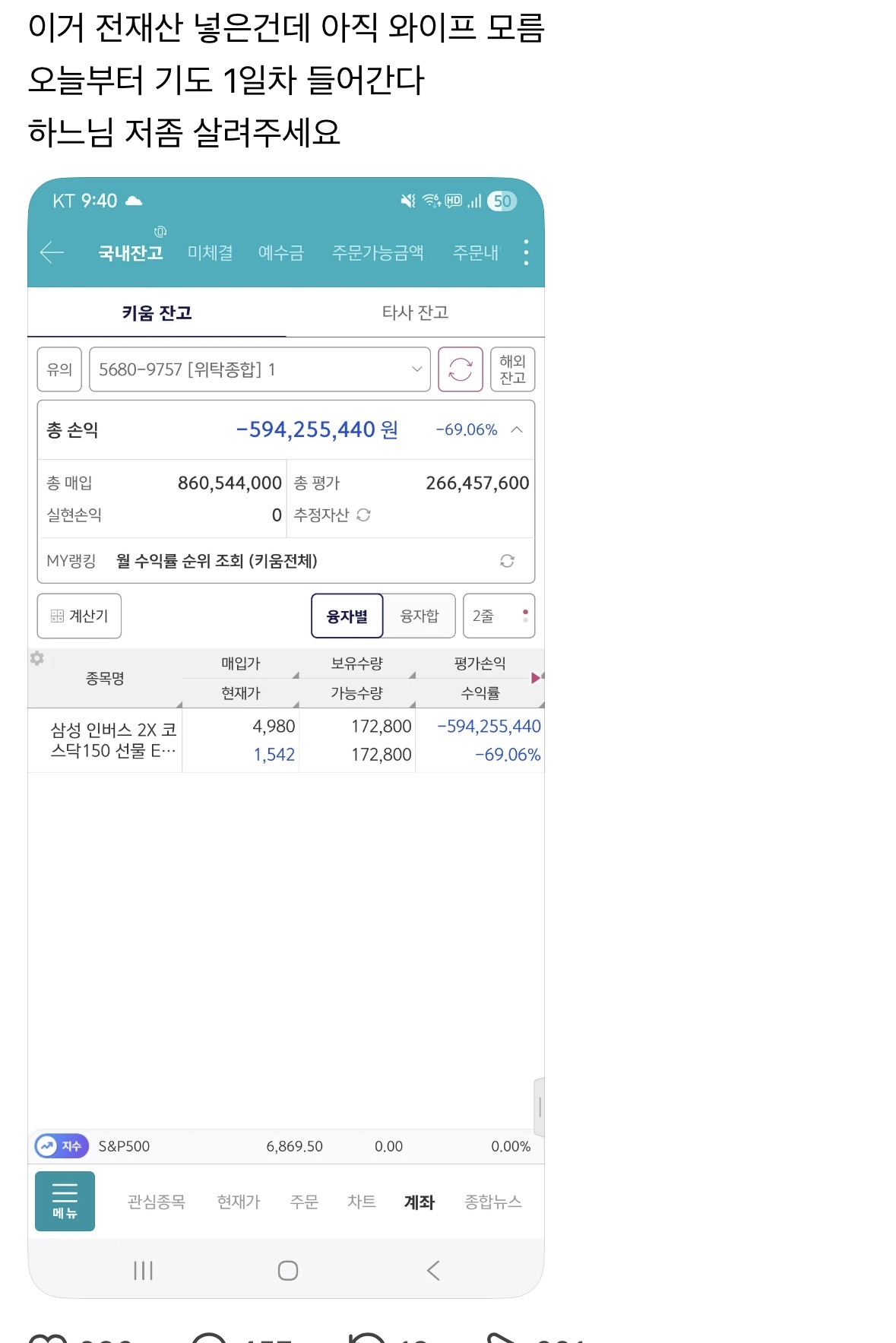Switch to the 융자합 view toggle
The height and width of the screenshot is (1343, 896).
tap(419, 616)
